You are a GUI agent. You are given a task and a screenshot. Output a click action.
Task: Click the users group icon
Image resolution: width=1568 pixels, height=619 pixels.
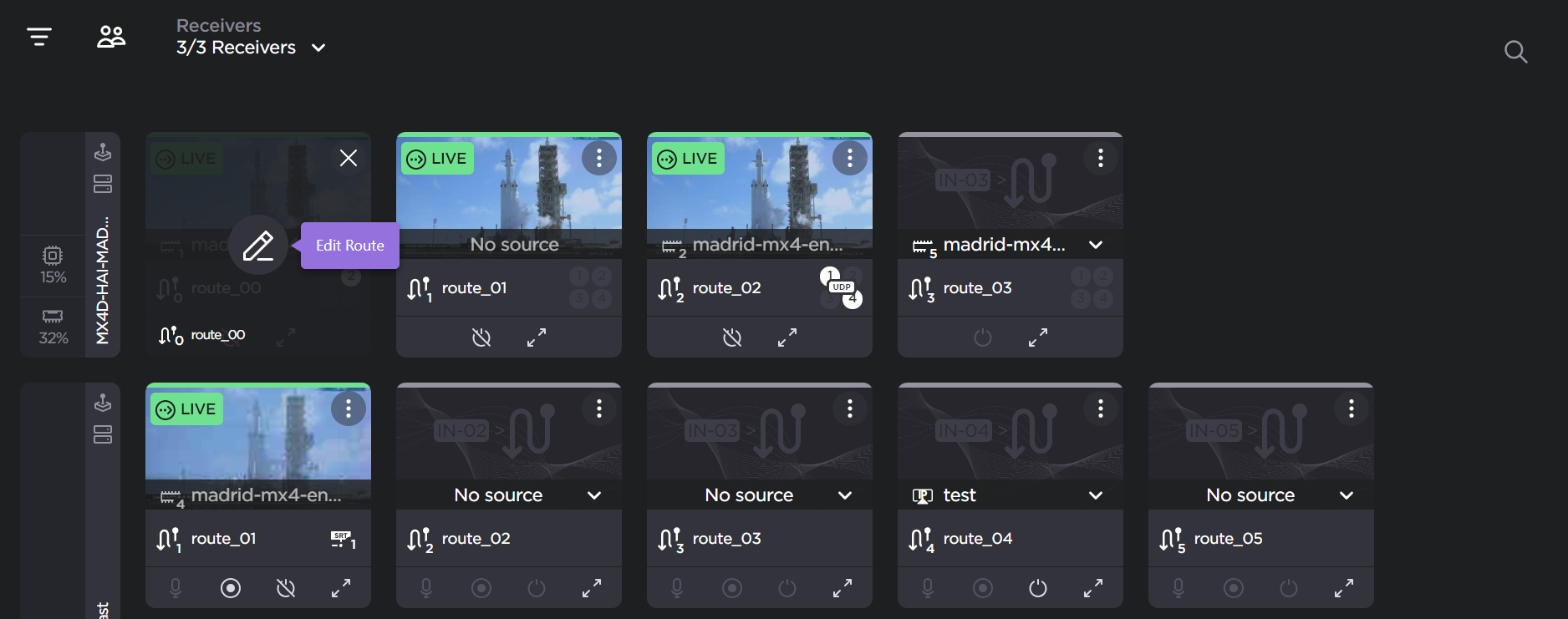click(111, 37)
